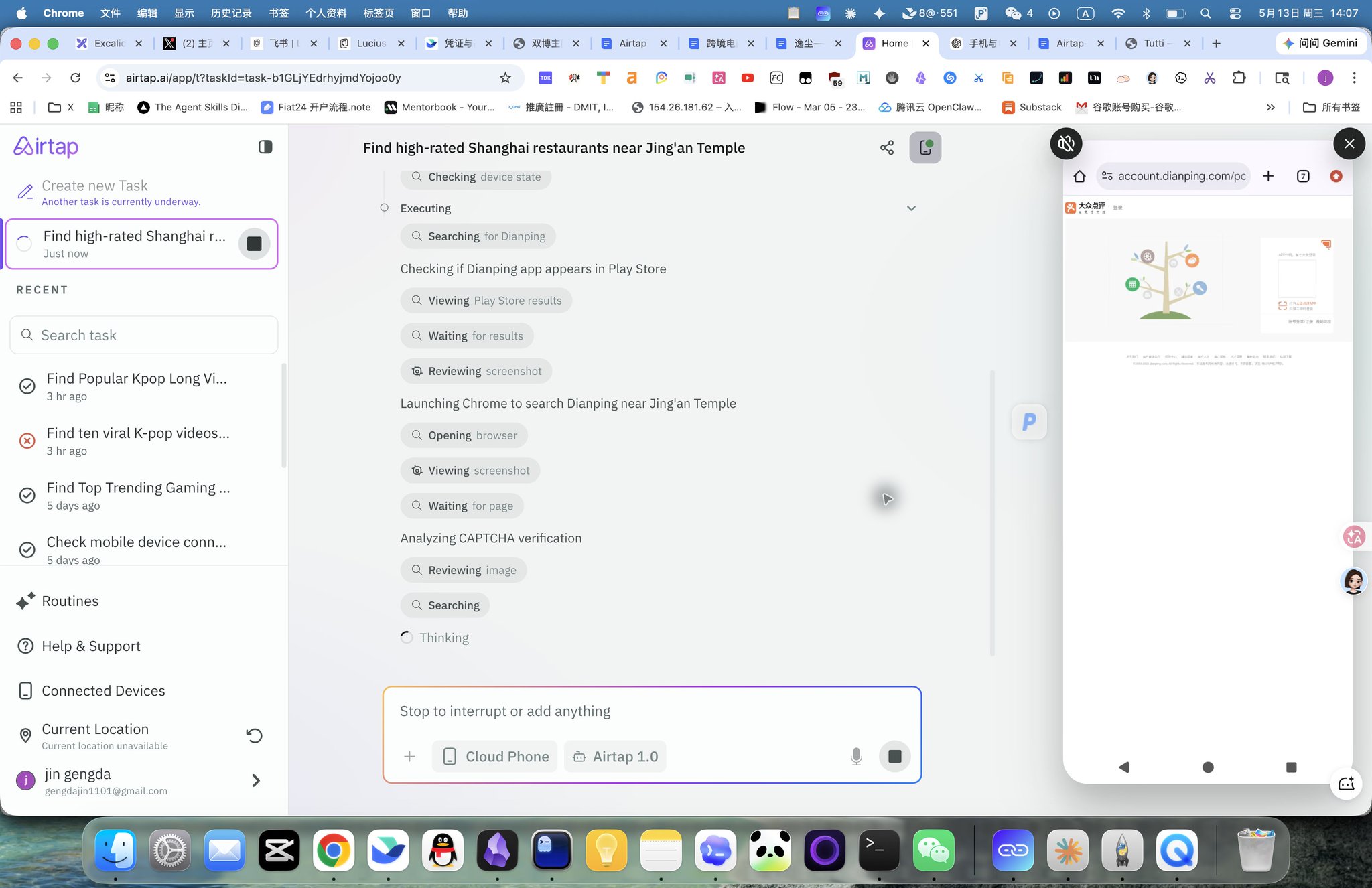Screen dimensions: 1372x888
Task: Switch to the Excalidraw tab
Action: click(x=109, y=43)
